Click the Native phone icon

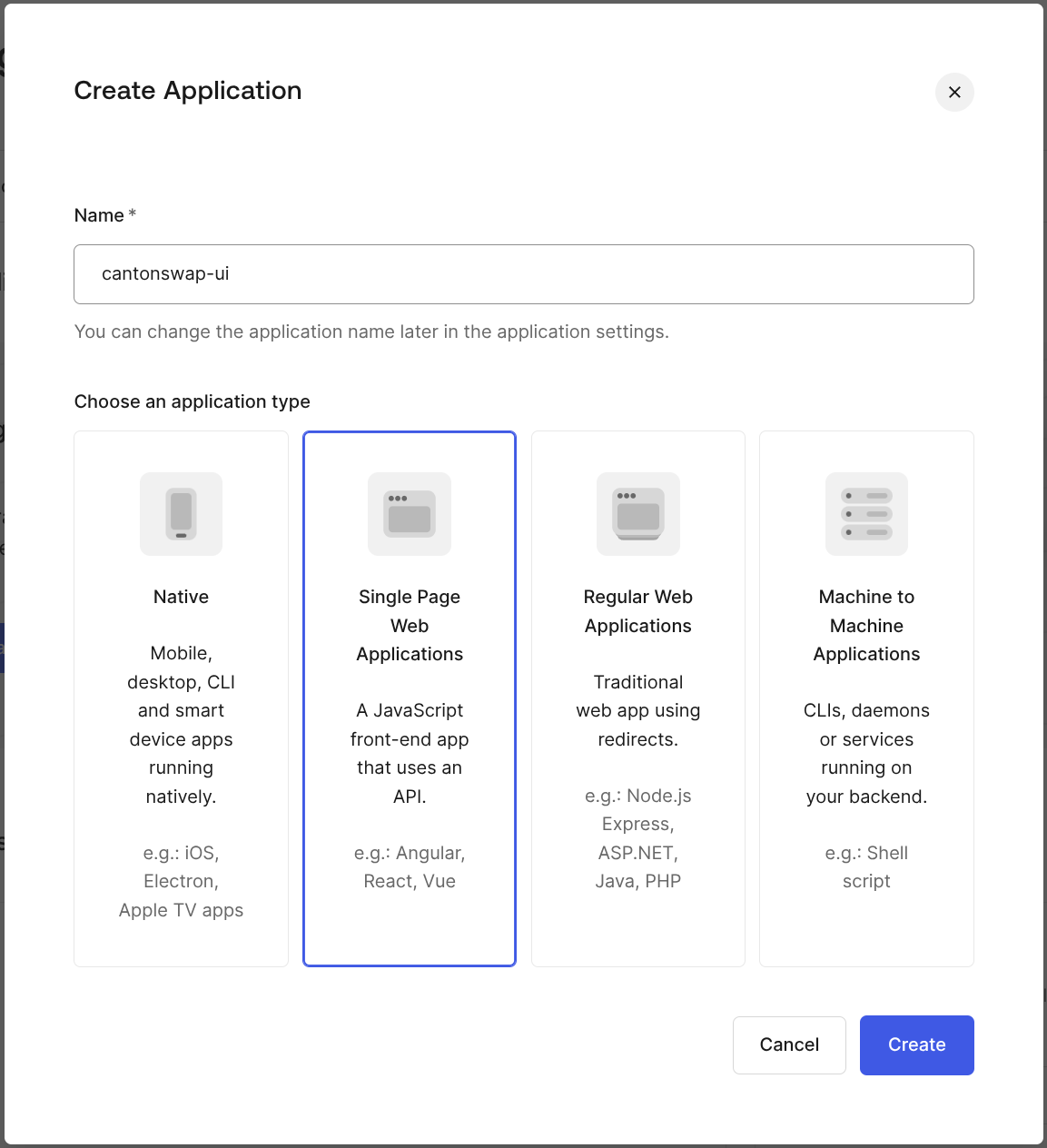[181, 514]
